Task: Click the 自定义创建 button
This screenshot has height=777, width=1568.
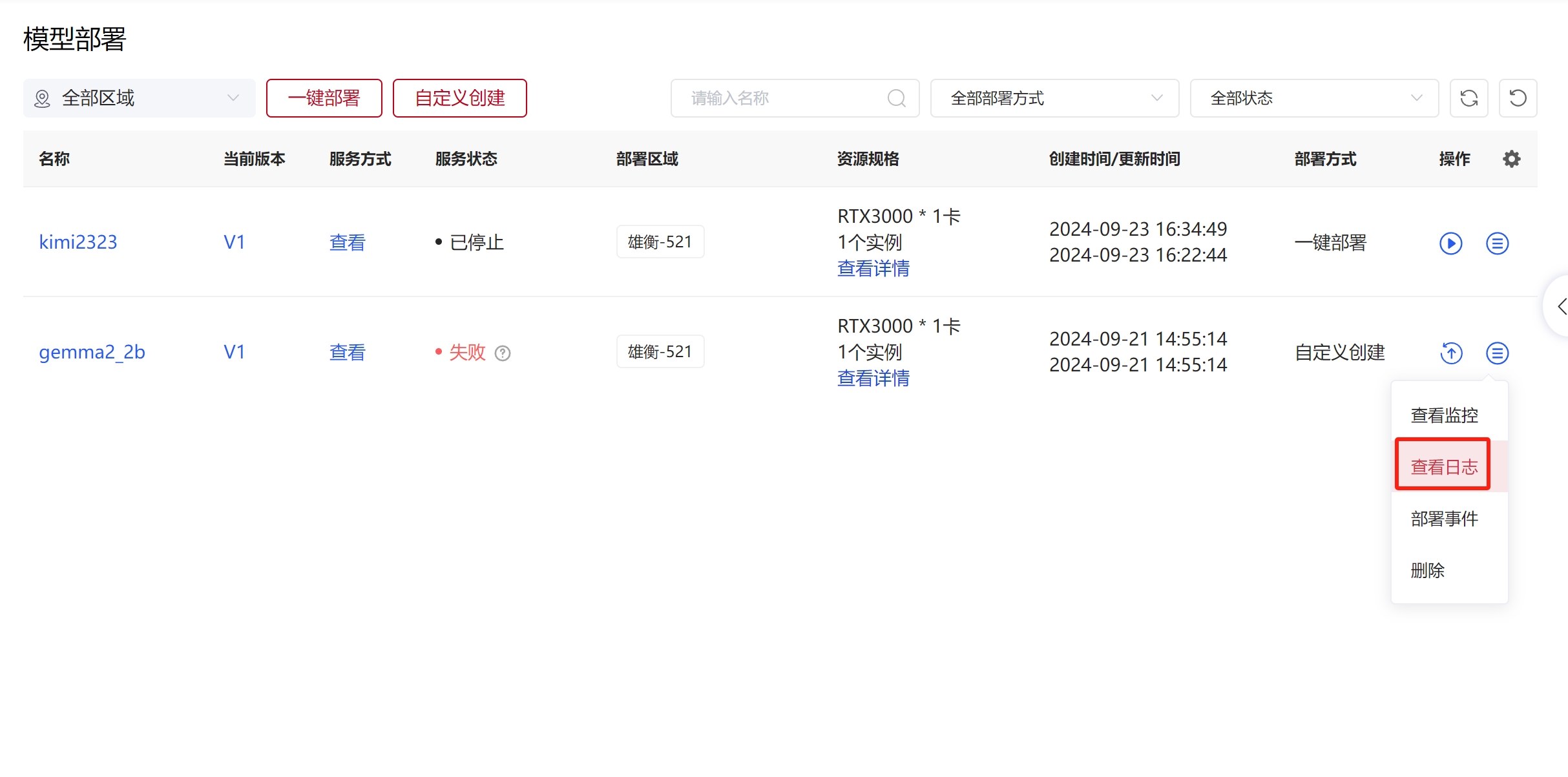Action: 459,98
